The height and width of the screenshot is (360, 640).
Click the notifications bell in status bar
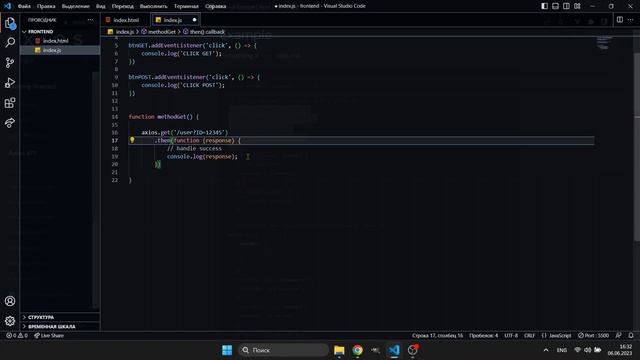click(x=631, y=336)
